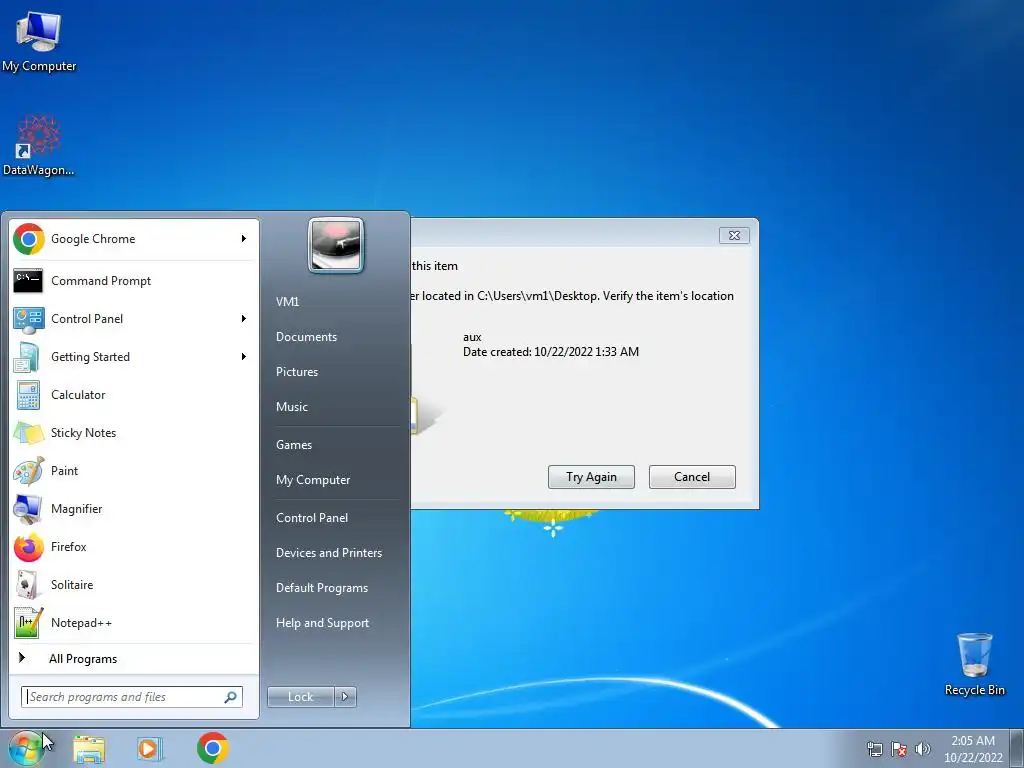Launch Calculator from Start menu

pos(133,395)
